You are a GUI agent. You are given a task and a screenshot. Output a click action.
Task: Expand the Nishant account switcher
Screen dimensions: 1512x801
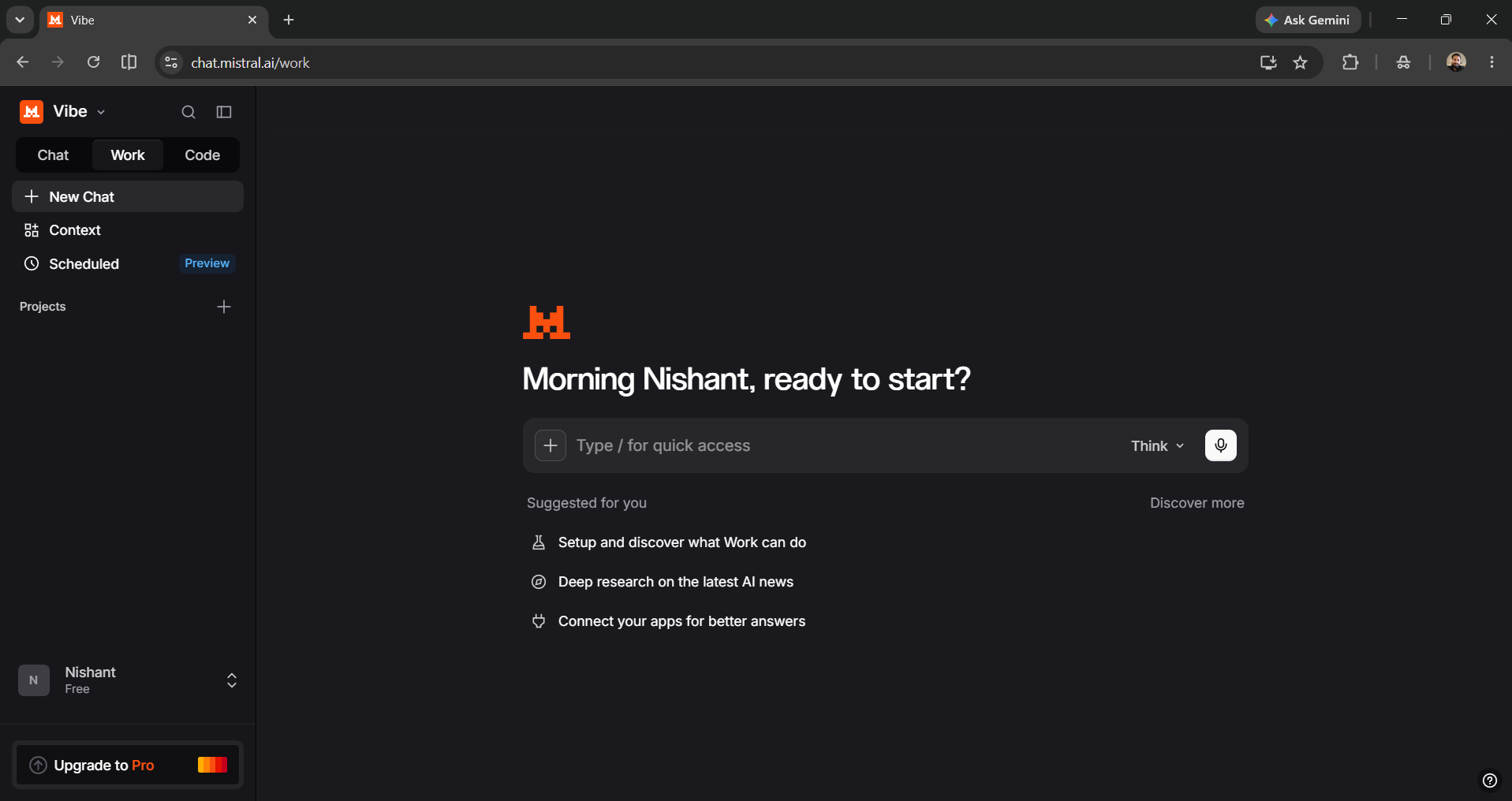232,680
